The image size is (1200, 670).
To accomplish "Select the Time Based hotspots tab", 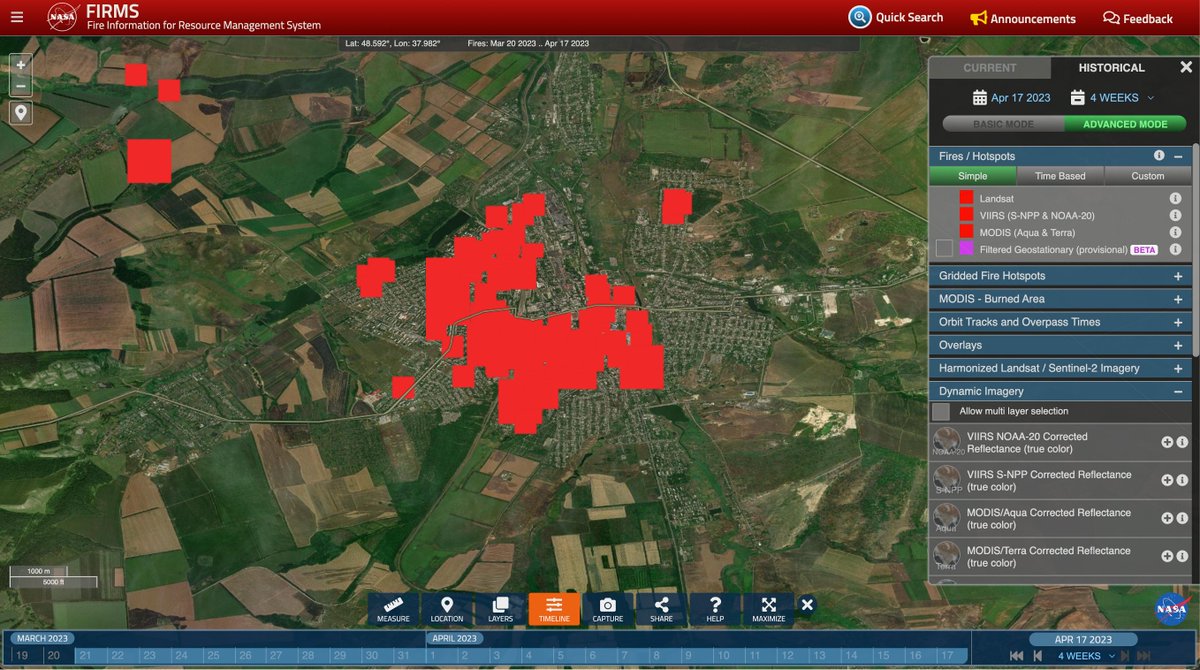I will (1060, 176).
